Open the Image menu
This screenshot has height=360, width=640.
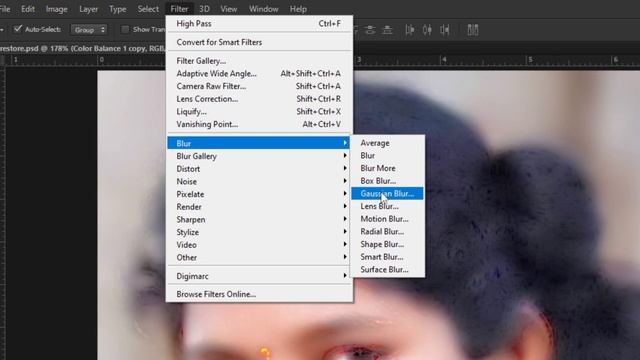click(x=56, y=9)
